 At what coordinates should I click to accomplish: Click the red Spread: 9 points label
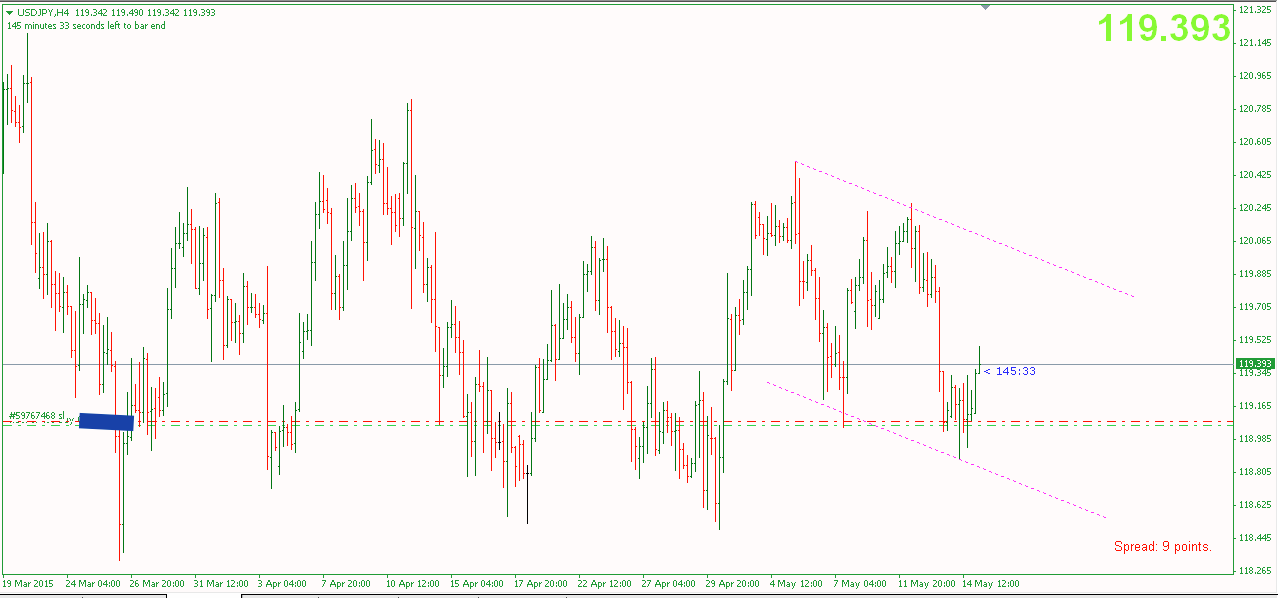(x=1162, y=547)
